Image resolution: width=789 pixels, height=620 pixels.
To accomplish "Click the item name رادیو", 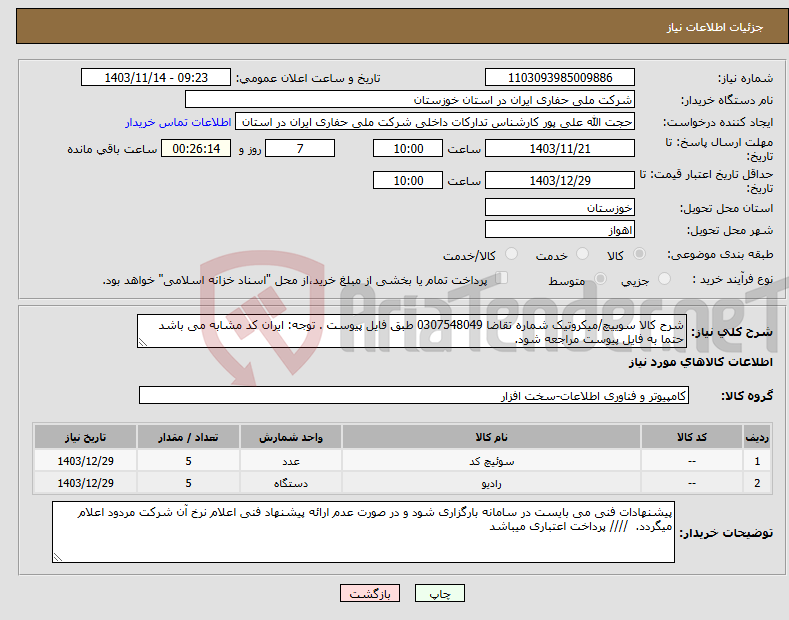I will pyautogui.click(x=491, y=483).
